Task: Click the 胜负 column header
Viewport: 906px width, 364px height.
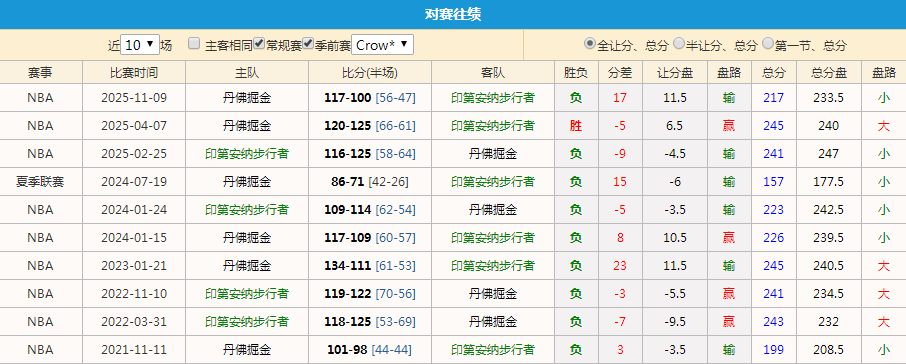Action: pyautogui.click(x=576, y=73)
